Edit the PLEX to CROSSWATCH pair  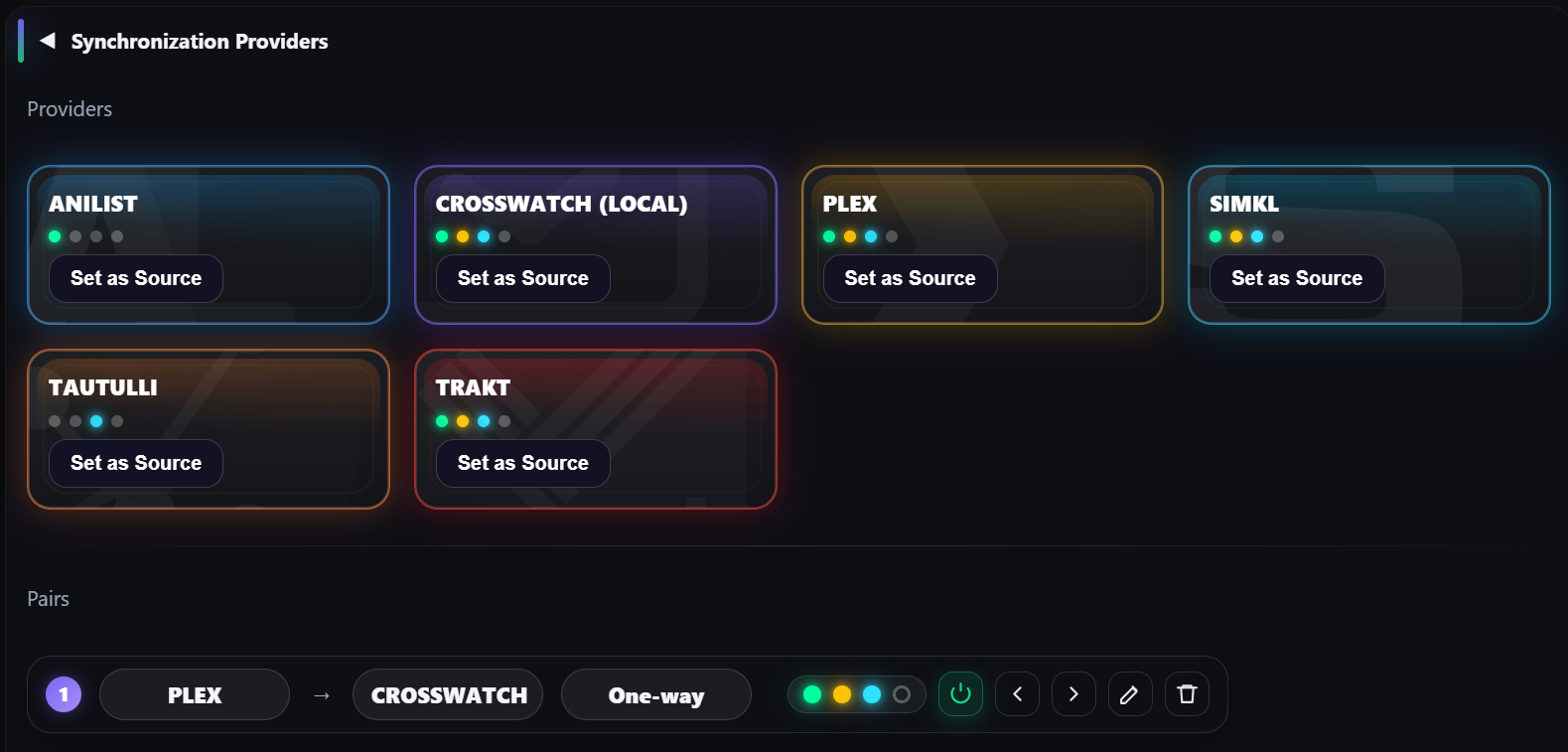(1129, 694)
